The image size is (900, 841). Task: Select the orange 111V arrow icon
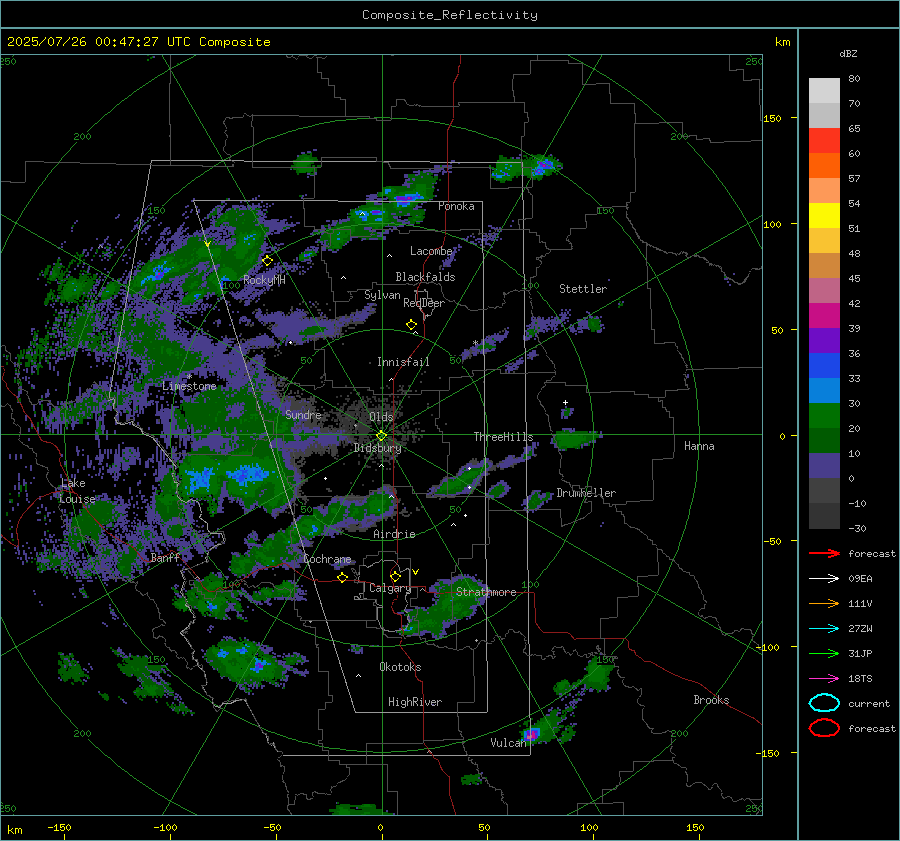click(824, 603)
